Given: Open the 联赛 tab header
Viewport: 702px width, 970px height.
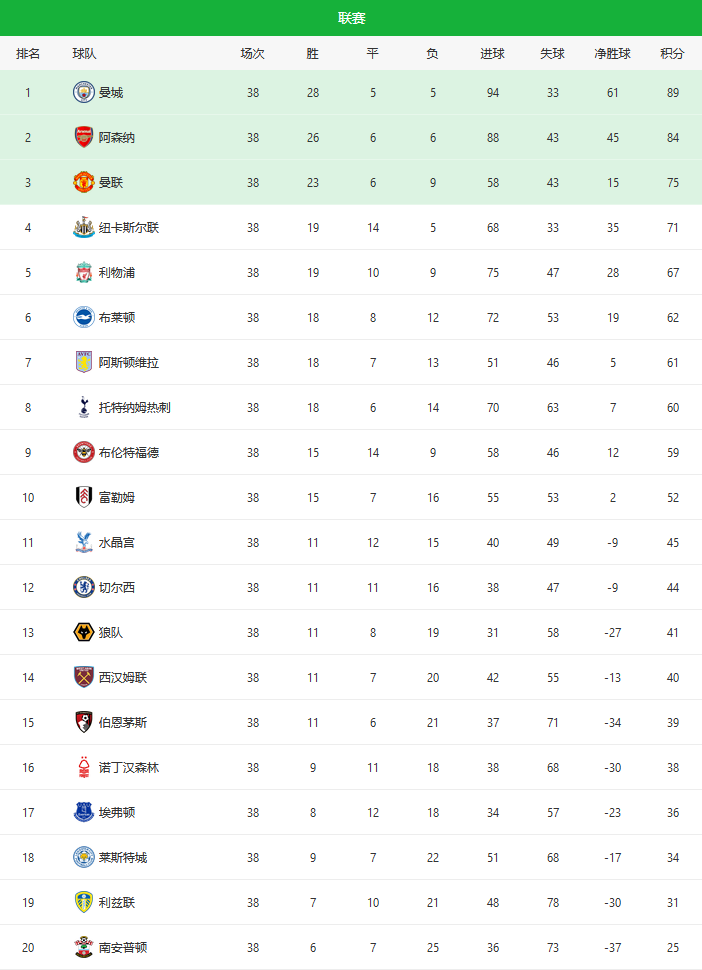Looking at the screenshot, I should click(351, 18).
